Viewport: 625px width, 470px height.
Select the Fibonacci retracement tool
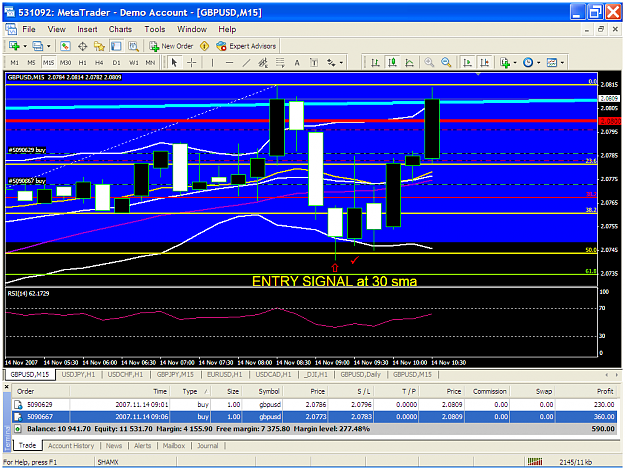click(x=280, y=63)
